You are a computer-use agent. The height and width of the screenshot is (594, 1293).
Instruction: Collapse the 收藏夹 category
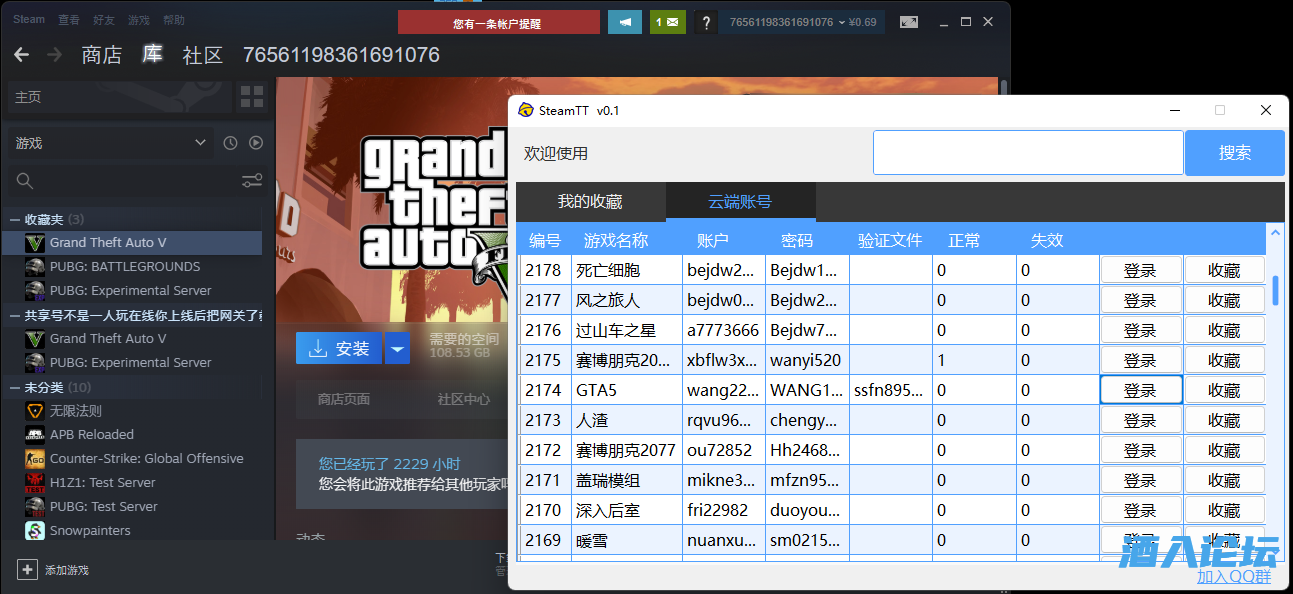15,219
